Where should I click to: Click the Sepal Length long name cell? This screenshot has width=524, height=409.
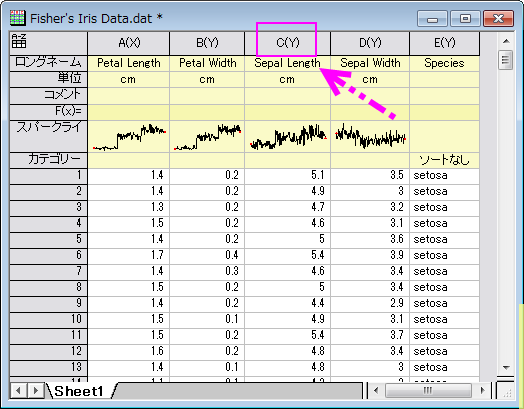[x=287, y=63]
